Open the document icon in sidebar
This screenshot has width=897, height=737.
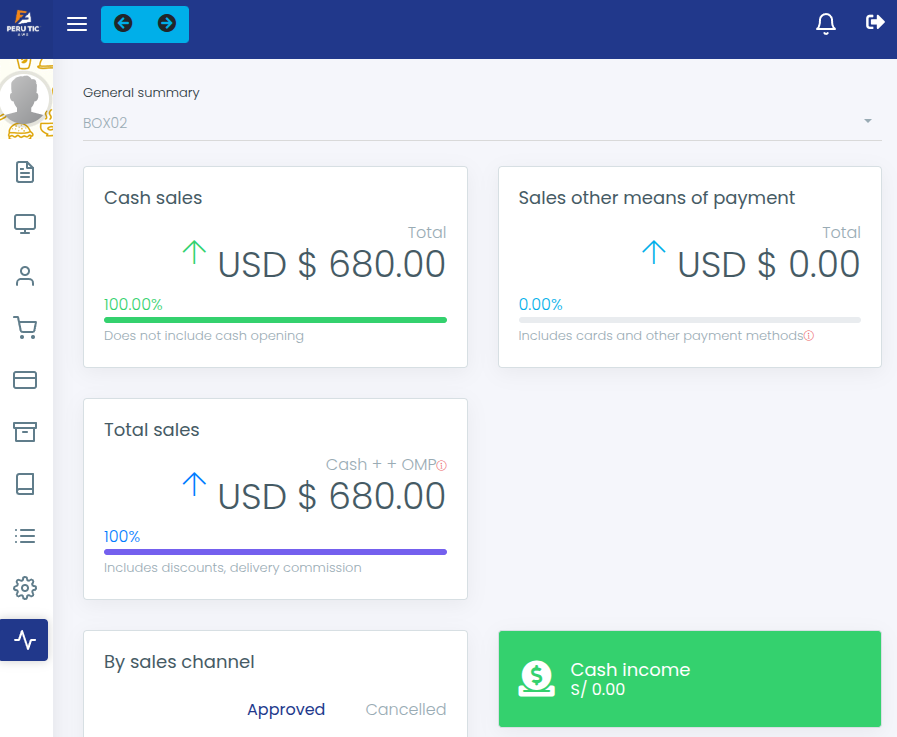tap(25, 172)
